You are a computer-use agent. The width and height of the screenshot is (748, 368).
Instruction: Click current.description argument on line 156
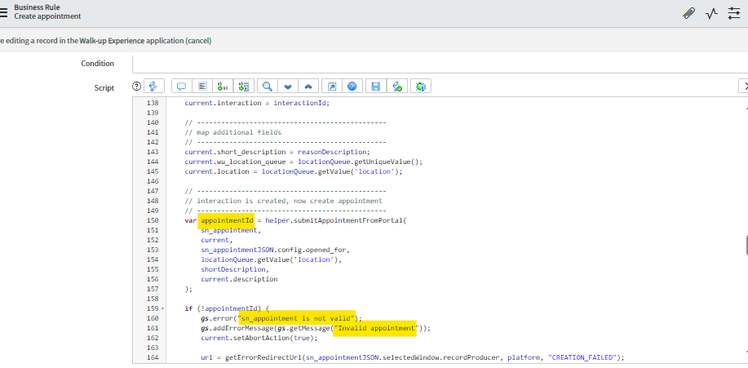coord(239,279)
